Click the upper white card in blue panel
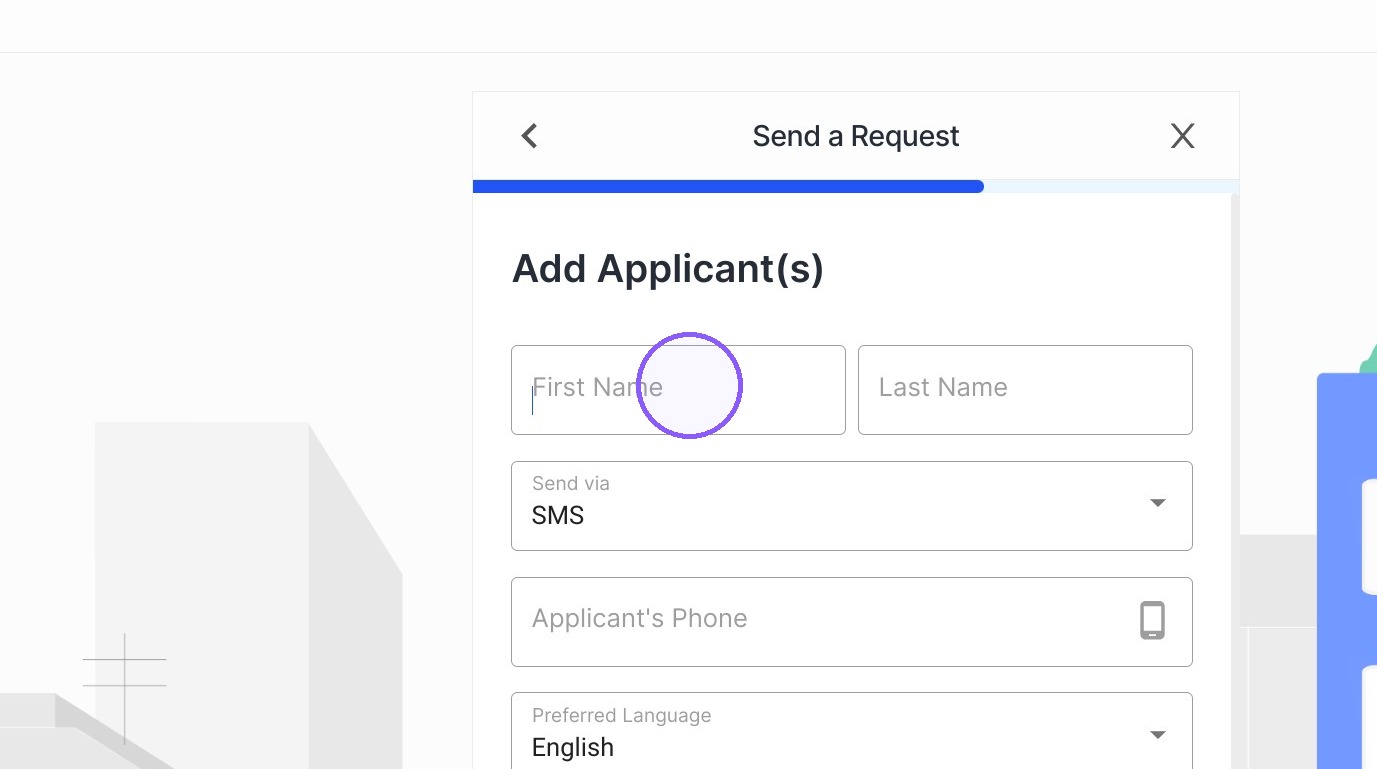Screen dimensions: 1377x769 pos(1369,537)
